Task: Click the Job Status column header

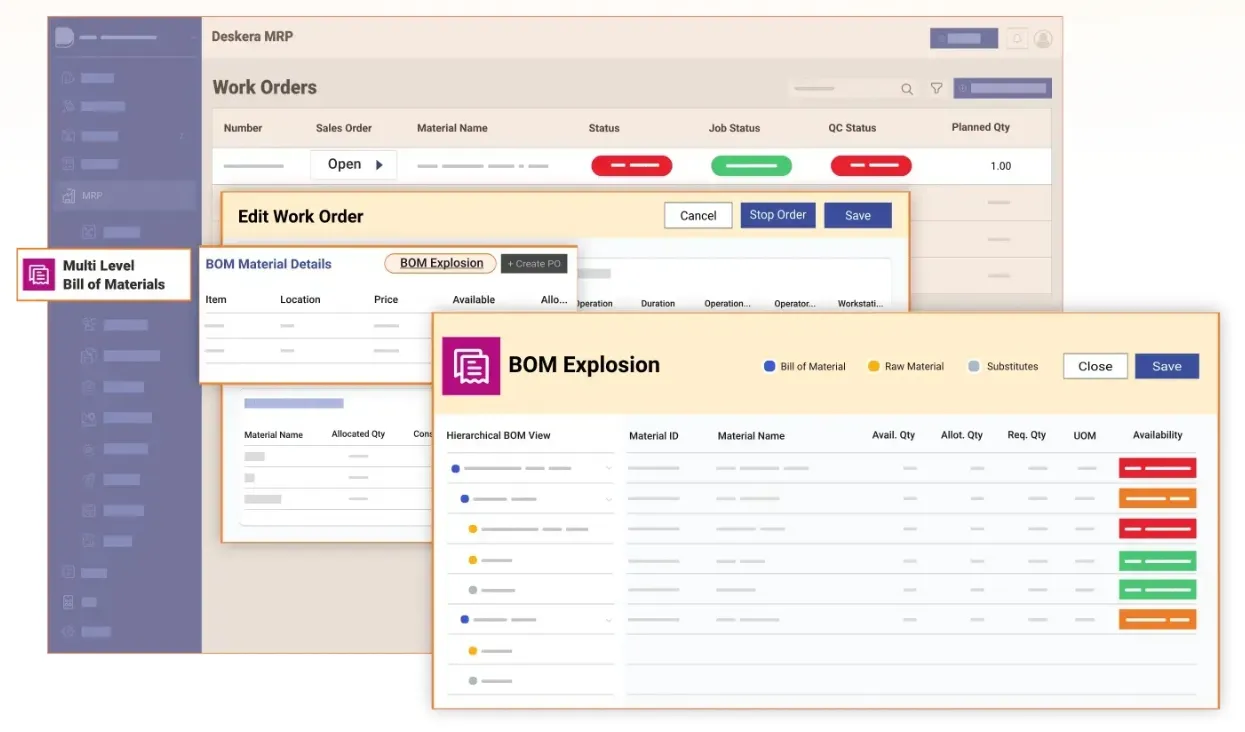Action: 734,128
